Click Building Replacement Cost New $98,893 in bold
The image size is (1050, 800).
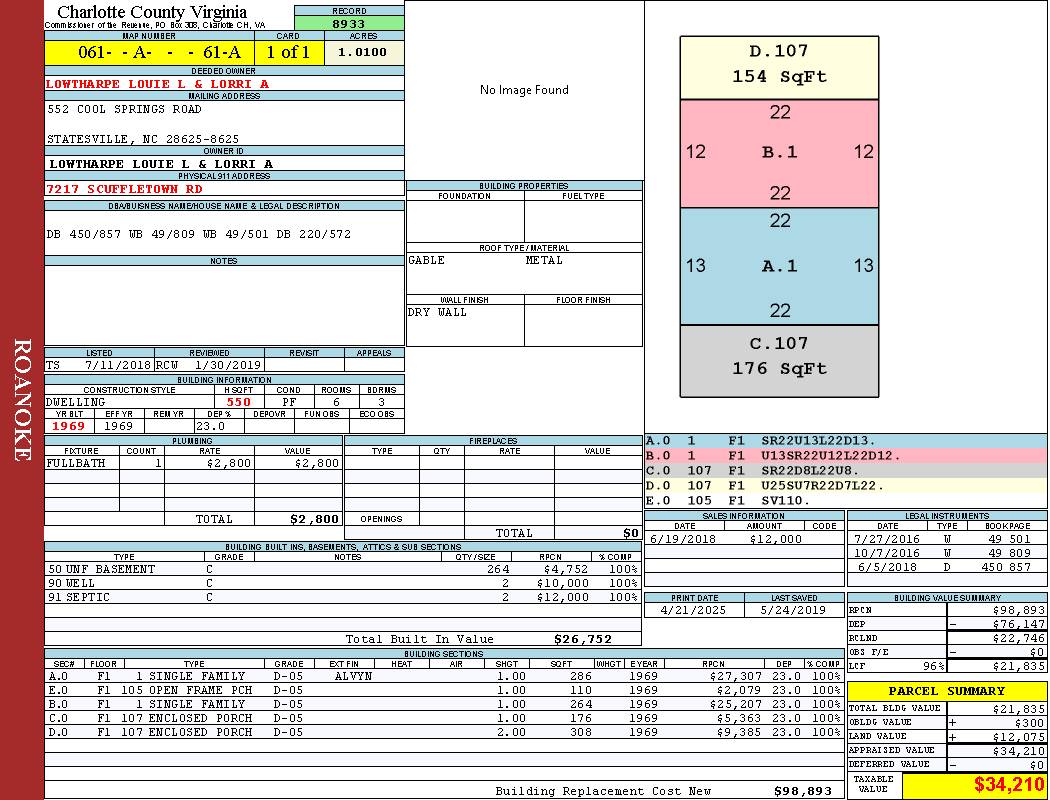coord(803,791)
